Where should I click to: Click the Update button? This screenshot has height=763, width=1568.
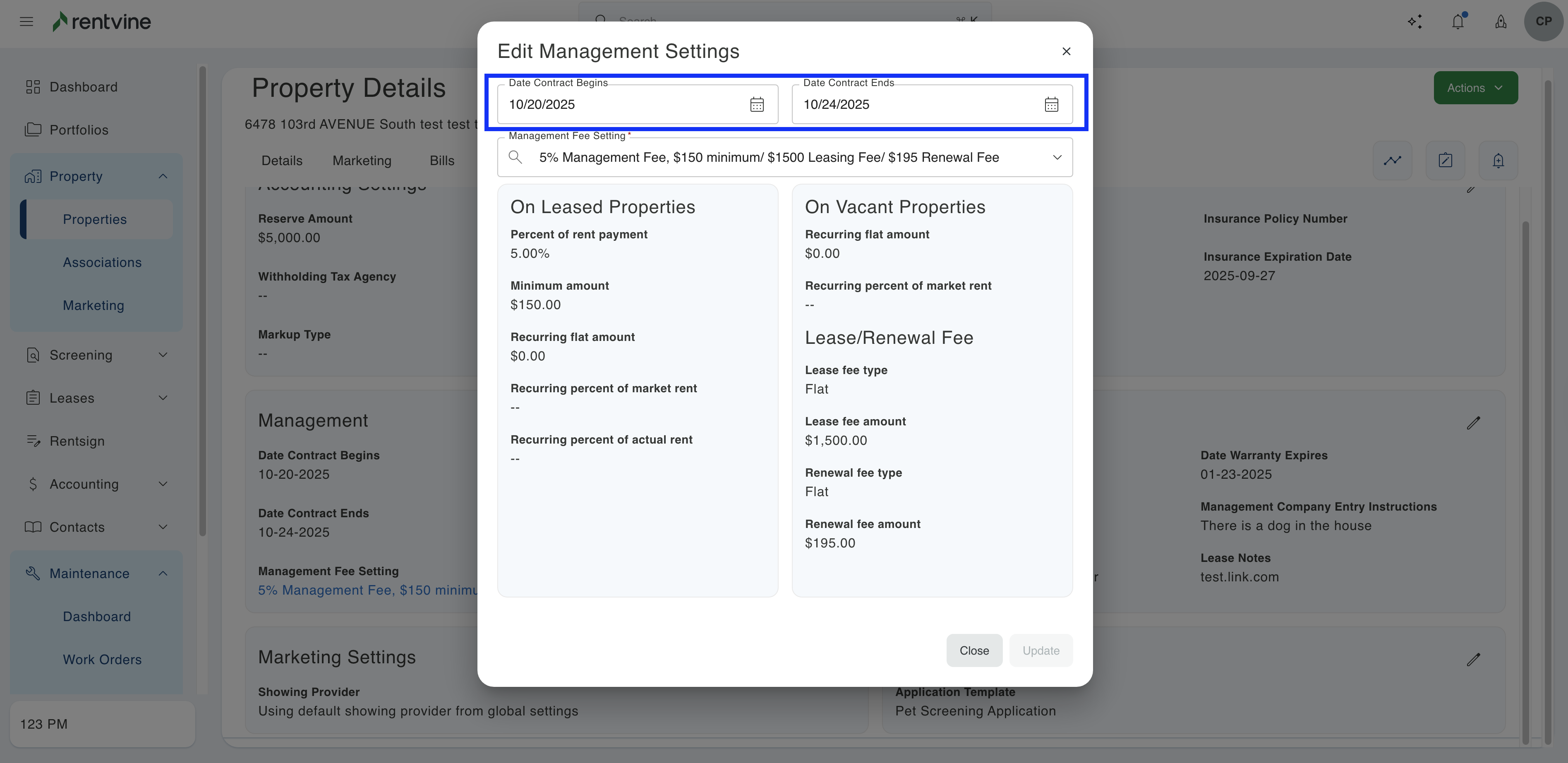click(x=1040, y=650)
